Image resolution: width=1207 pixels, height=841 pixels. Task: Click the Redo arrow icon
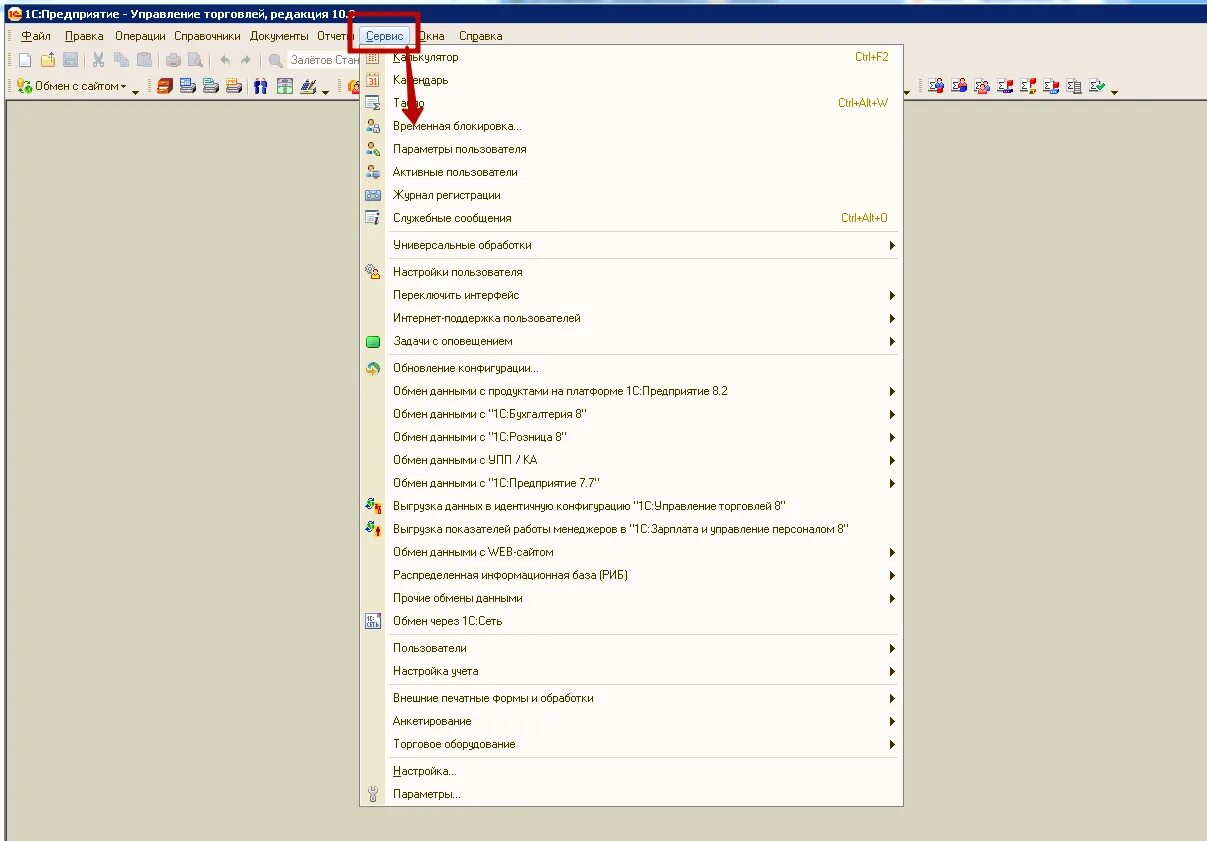[246, 60]
